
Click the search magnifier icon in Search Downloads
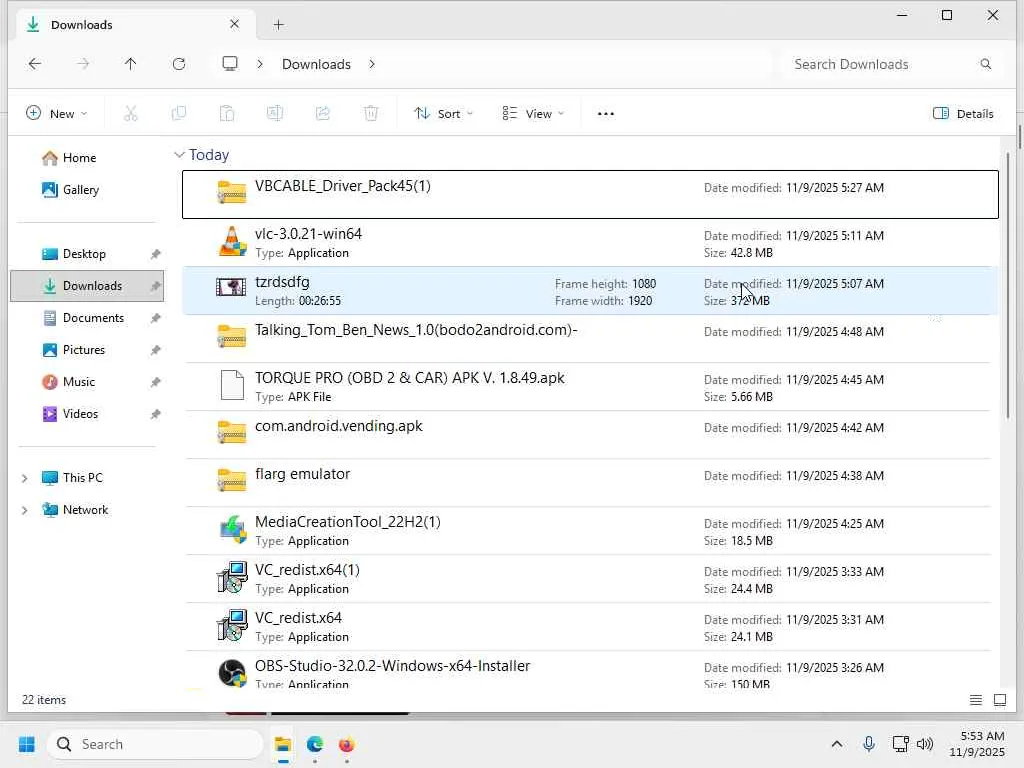[x=985, y=64]
